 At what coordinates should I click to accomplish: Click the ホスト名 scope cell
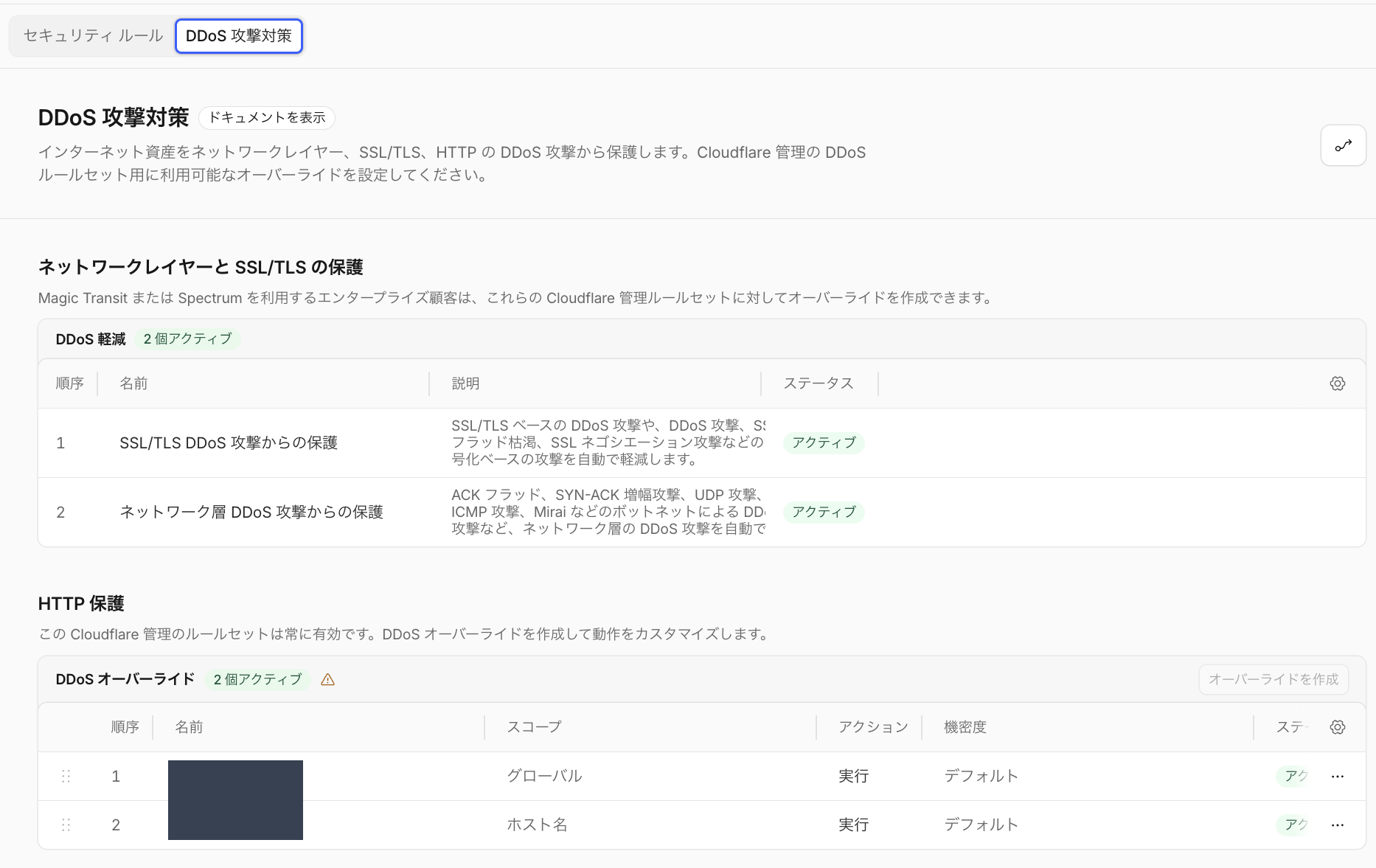pos(537,824)
